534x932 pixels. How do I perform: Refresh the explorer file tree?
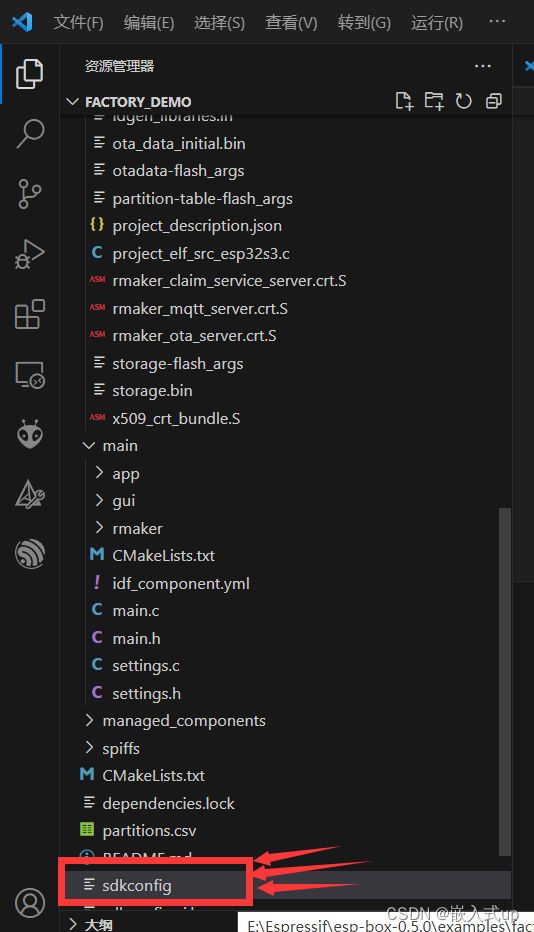(464, 101)
